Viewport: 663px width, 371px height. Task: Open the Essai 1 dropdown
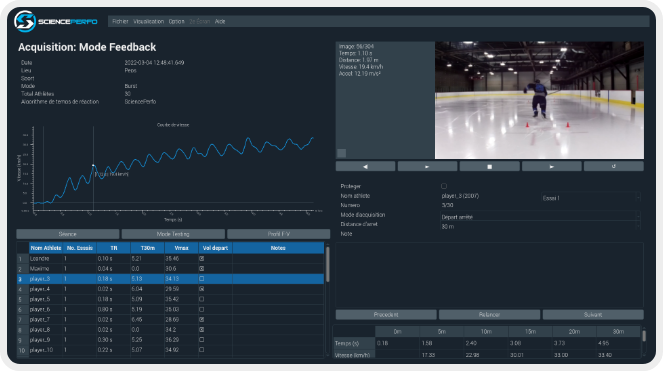click(591, 198)
